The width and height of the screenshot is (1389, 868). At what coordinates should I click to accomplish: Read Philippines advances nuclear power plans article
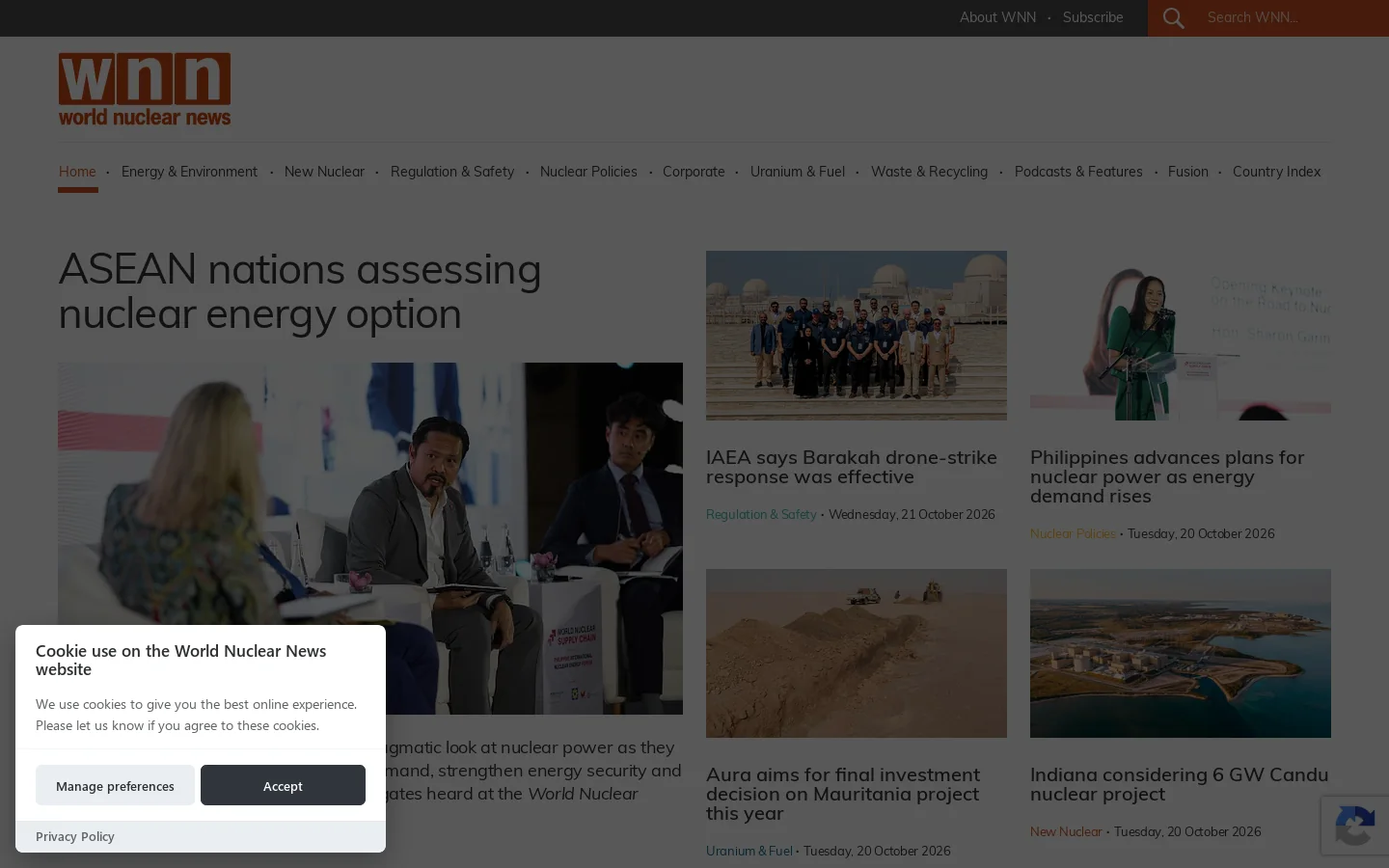point(1167,476)
